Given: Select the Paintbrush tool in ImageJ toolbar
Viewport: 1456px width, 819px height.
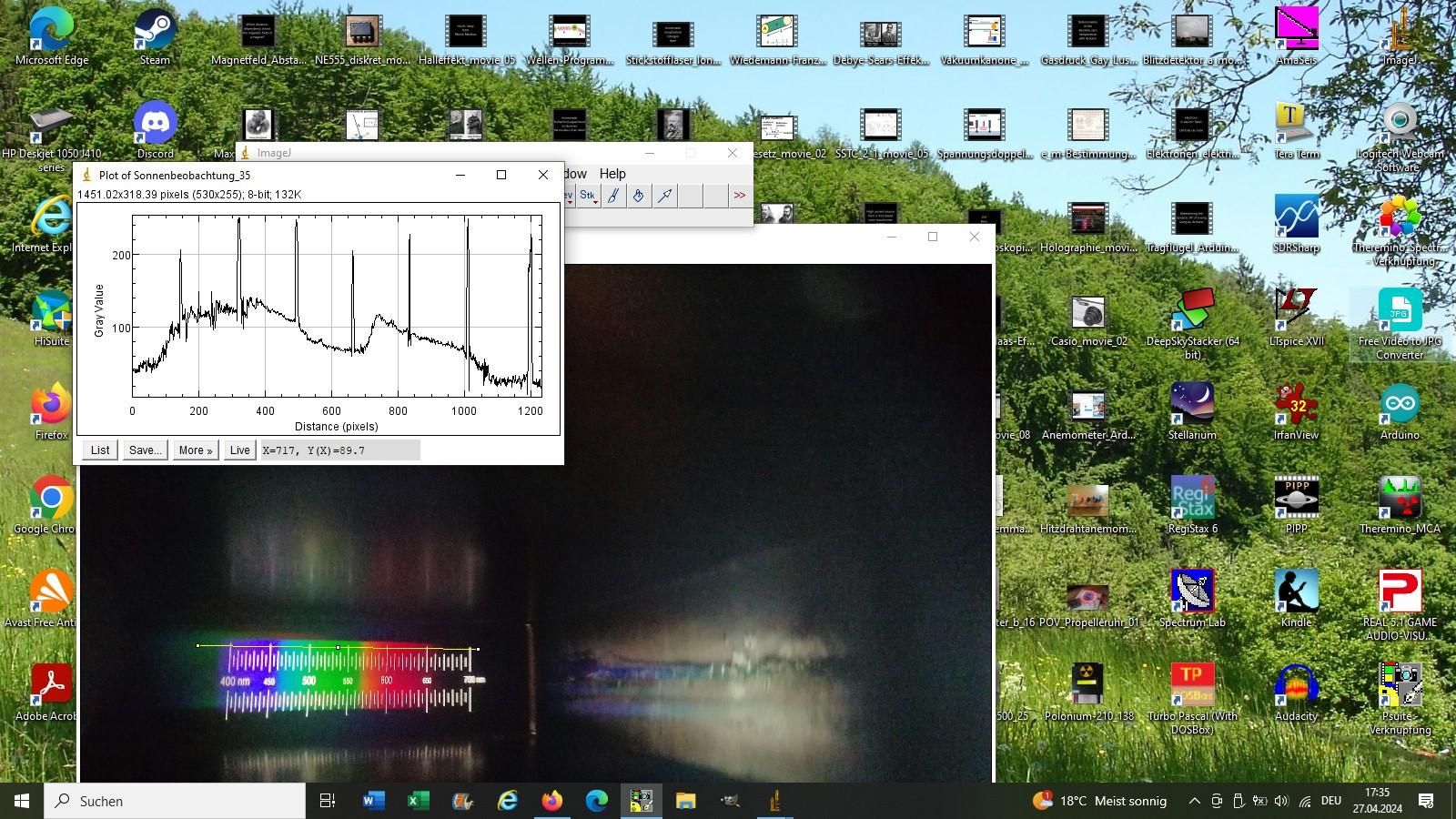Looking at the screenshot, I should tap(613, 196).
